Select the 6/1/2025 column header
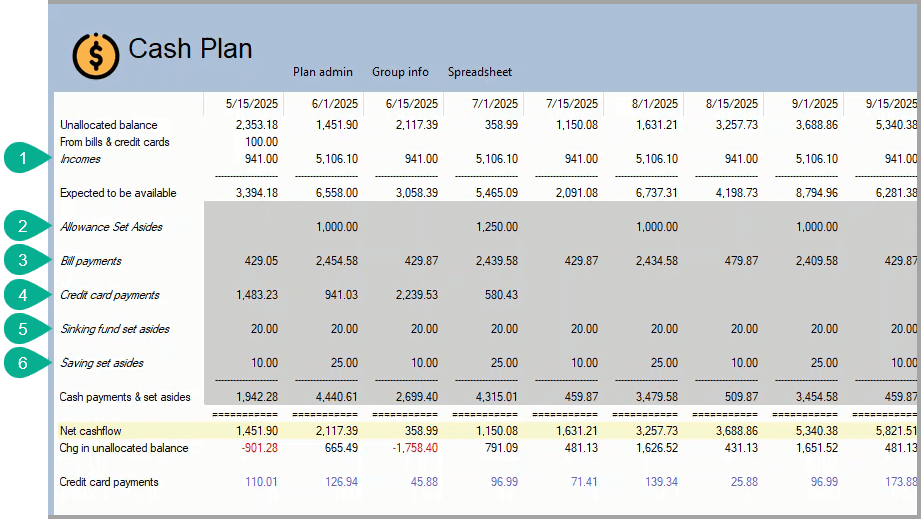 pyautogui.click(x=334, y=104)
